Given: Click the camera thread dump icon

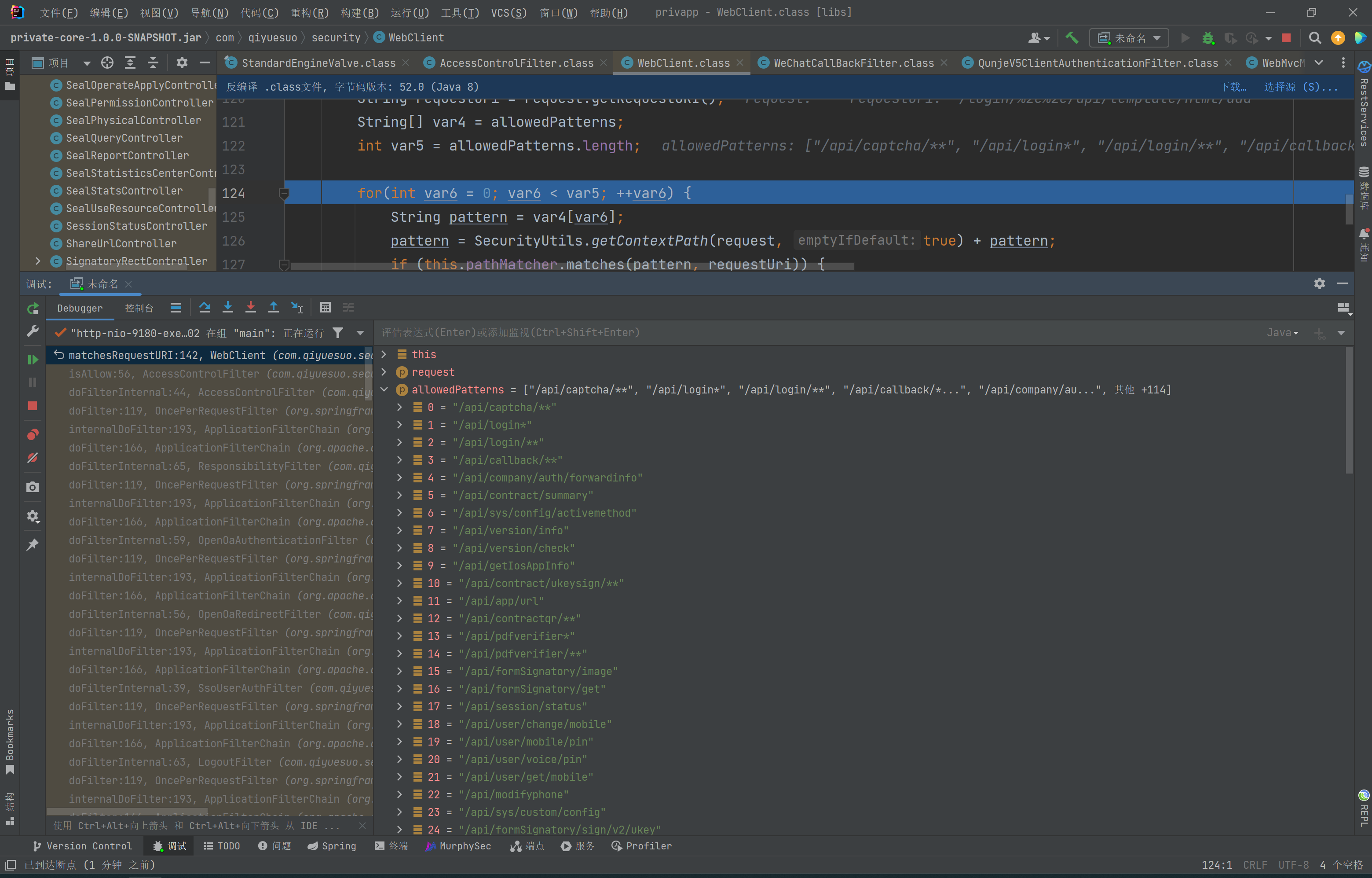Looking at the screenshot, I should tap(33, 487).
